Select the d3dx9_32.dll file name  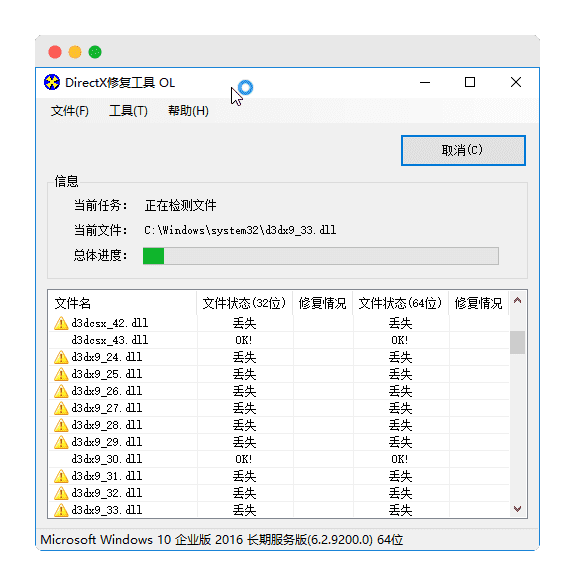coord(107,493)
